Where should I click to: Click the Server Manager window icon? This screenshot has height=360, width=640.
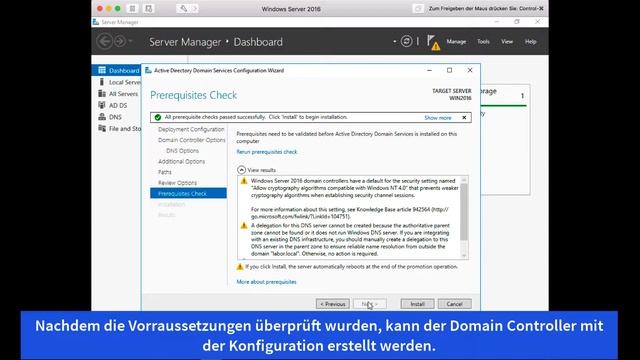[x=96, y=22]
